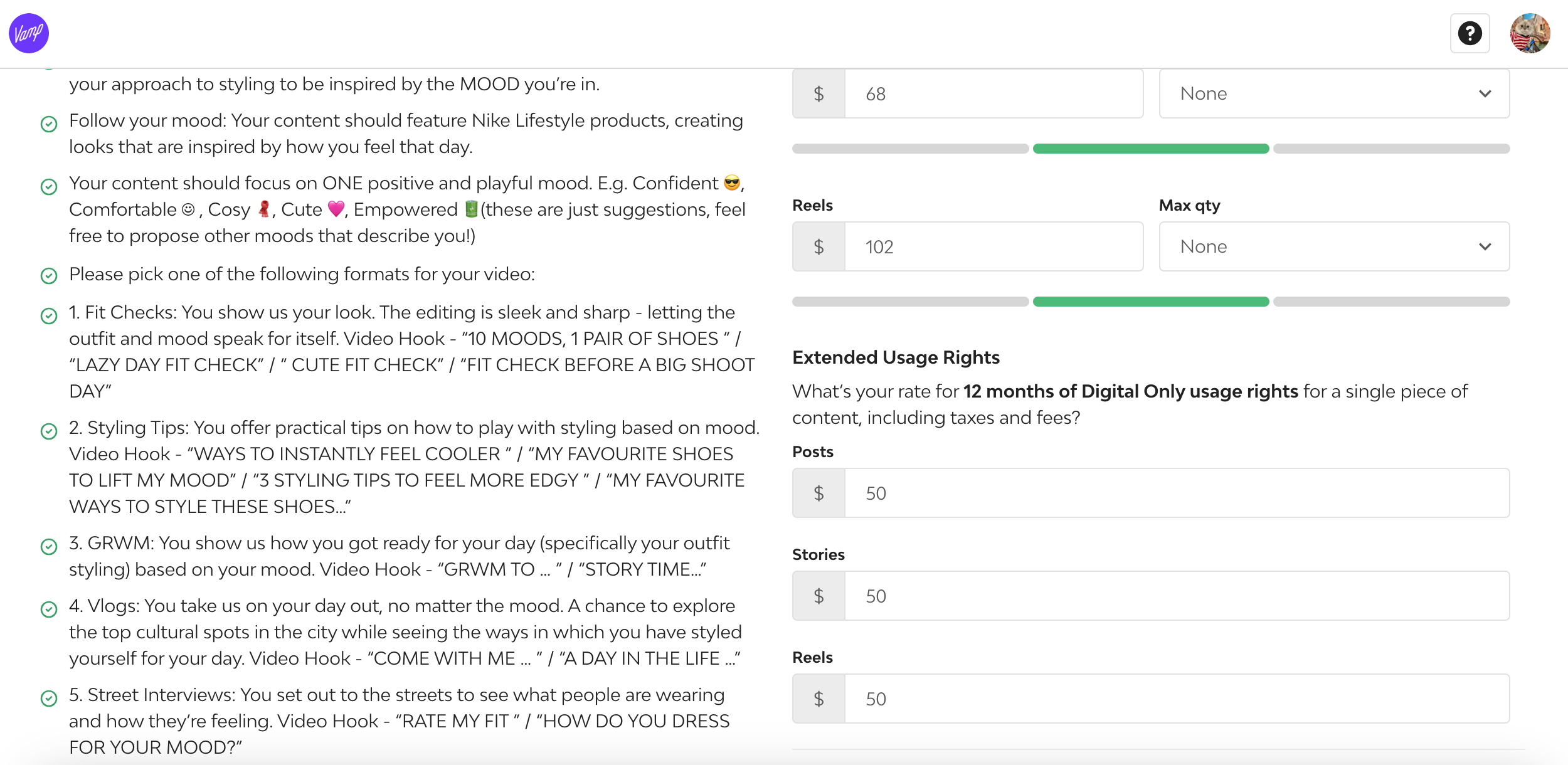1568x765 pixels.
Task: Click the Reels usage rights input showing 50
Action: coord(1177,699)
